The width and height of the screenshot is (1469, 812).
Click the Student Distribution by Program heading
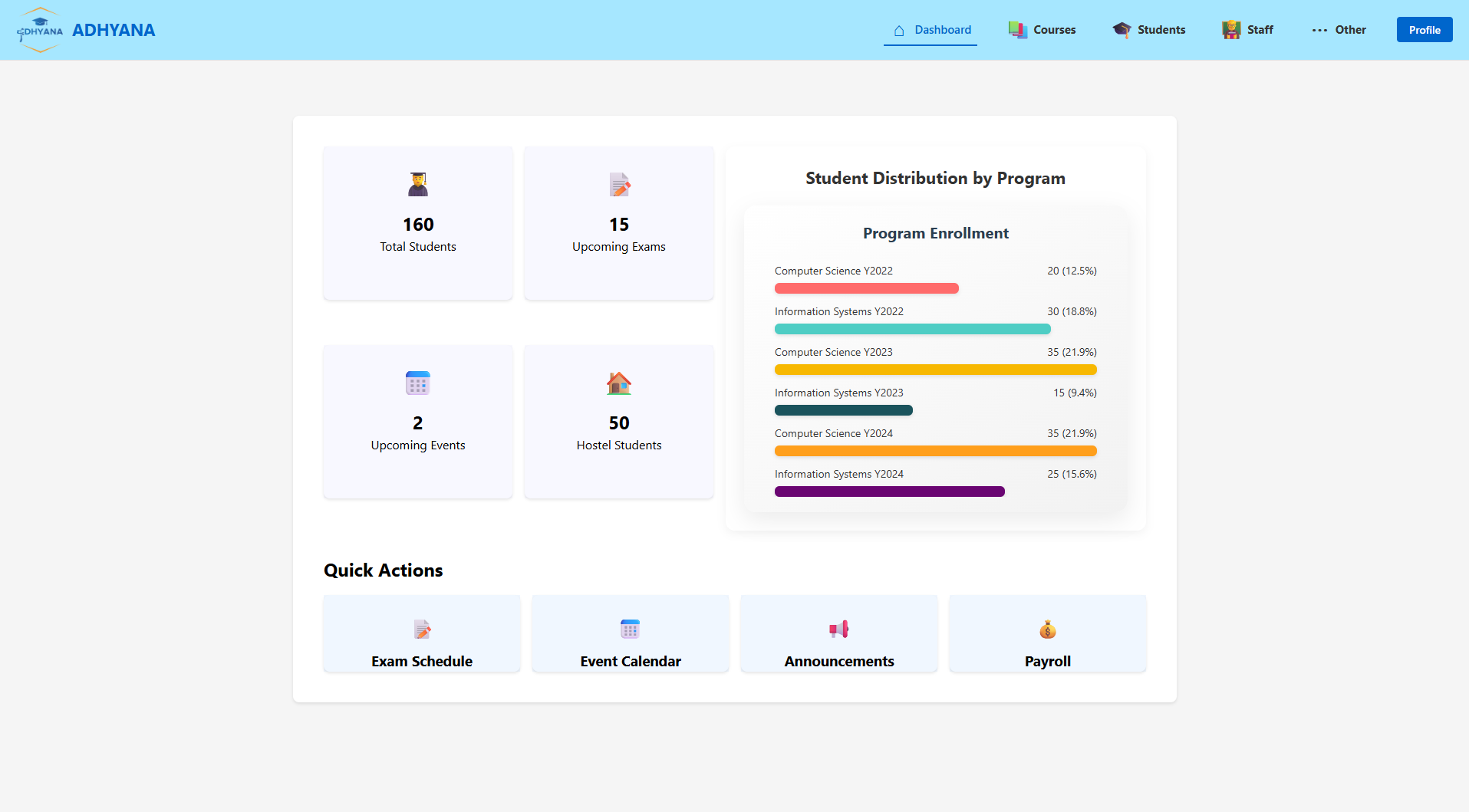pos(935,179)
